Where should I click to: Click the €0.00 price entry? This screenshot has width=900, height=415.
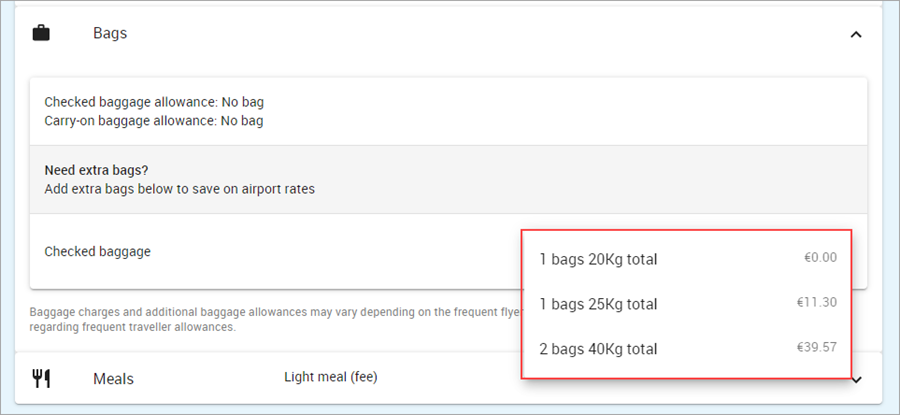pyautogui.click(x=820, y=258)
